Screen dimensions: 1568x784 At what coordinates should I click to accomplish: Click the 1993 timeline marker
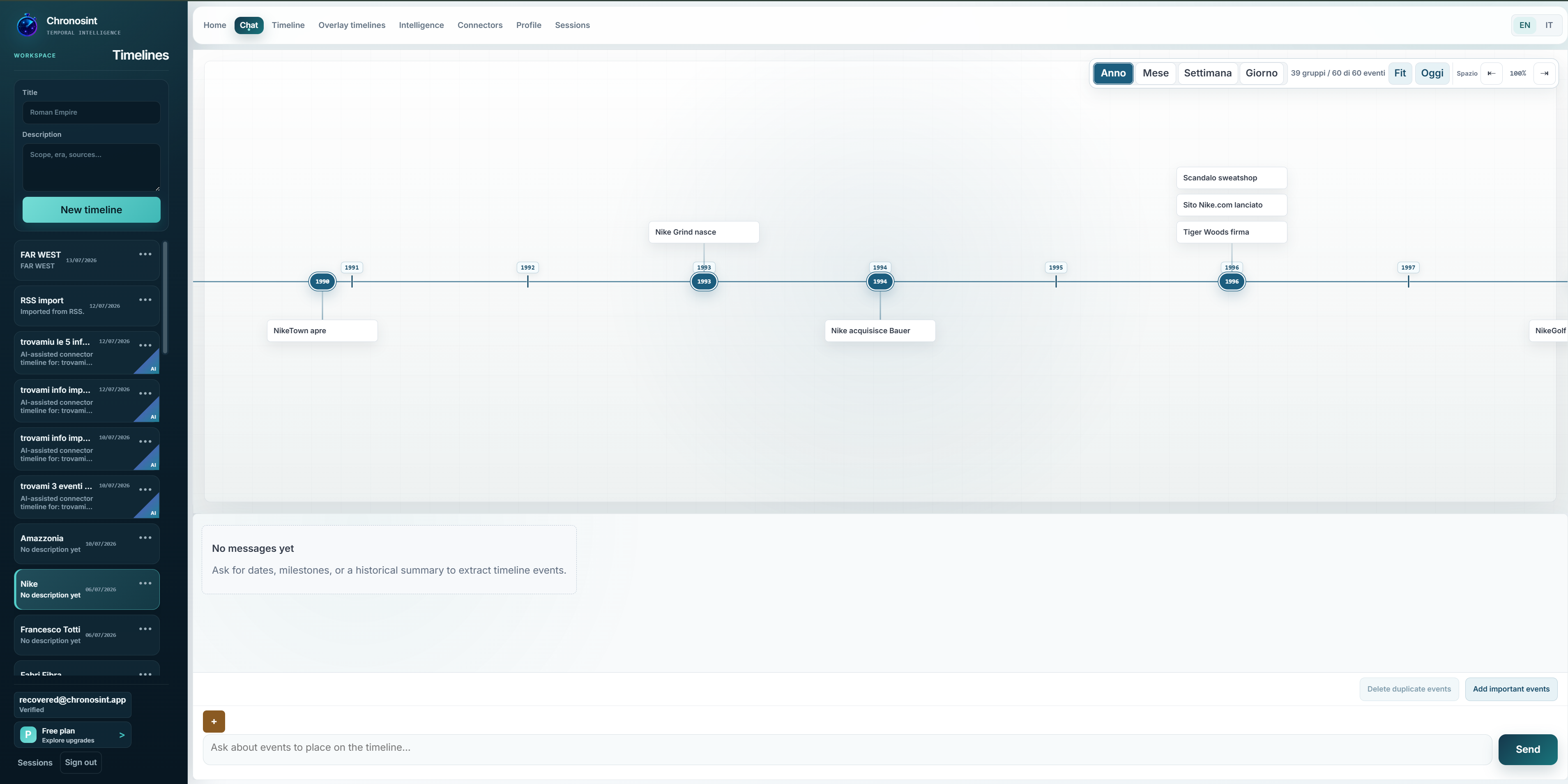coord(704,281)
